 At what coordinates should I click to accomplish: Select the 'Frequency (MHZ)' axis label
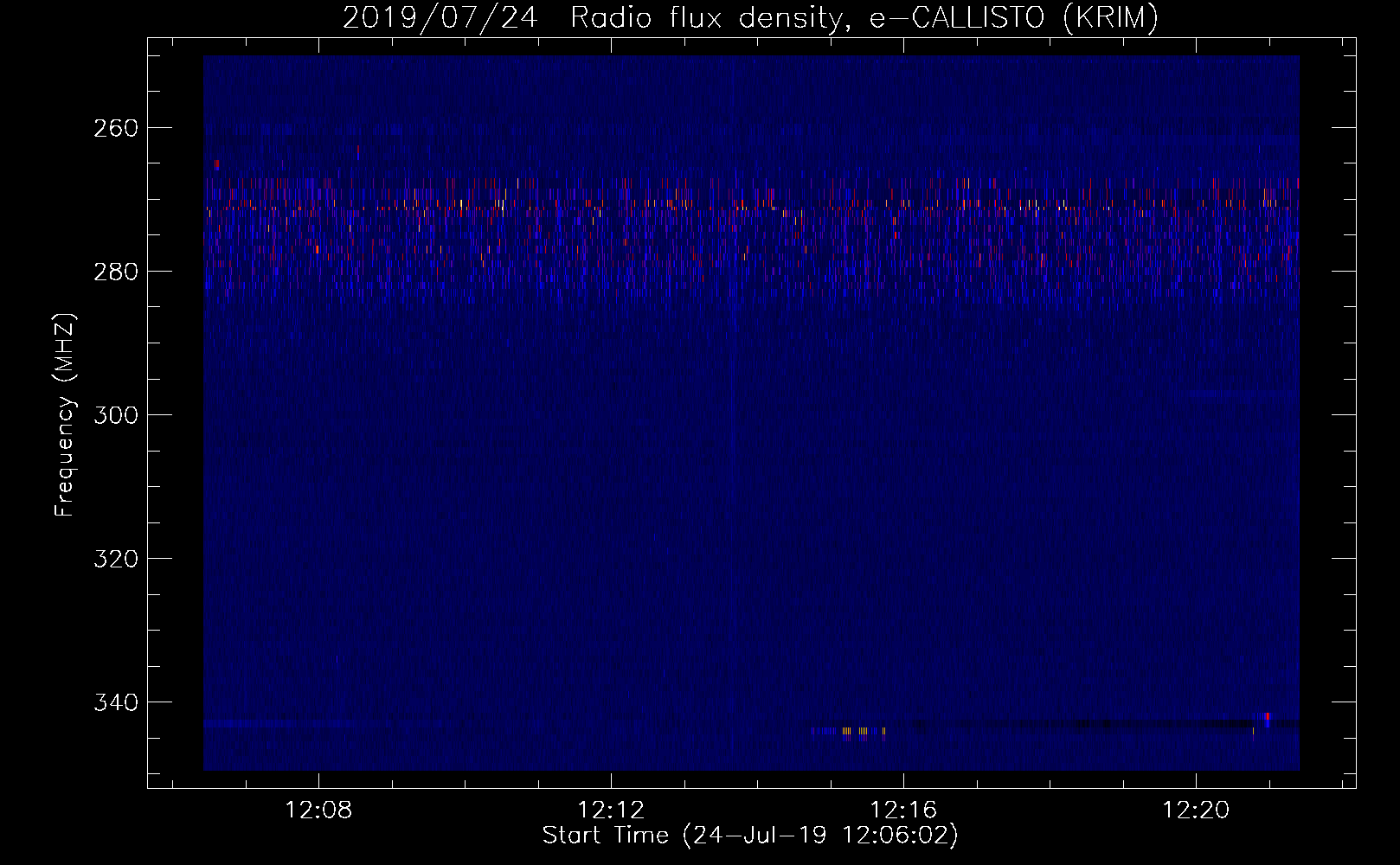pos(65,414)
